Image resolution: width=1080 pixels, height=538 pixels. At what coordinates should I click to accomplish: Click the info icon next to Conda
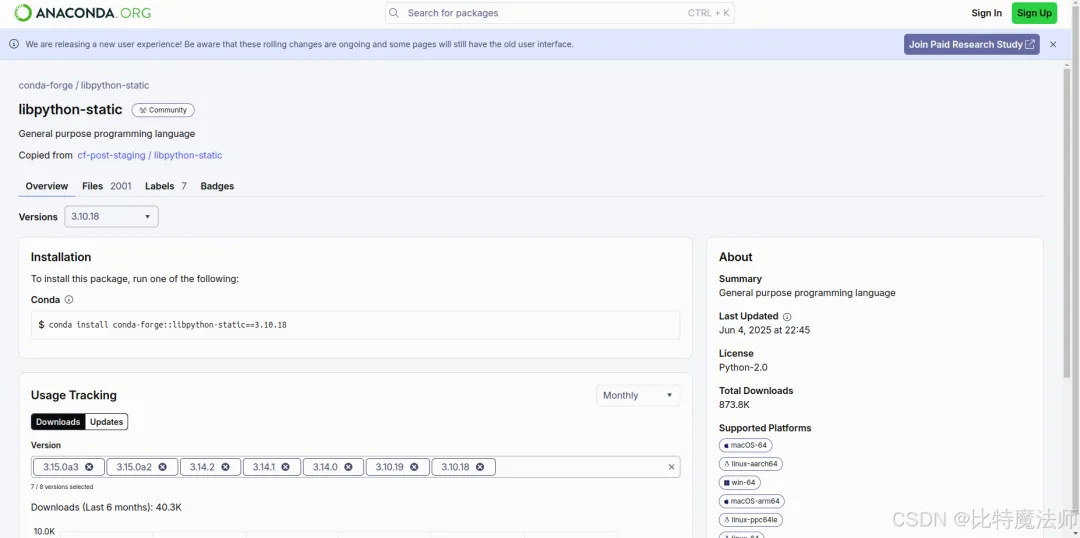coord(69,300)
